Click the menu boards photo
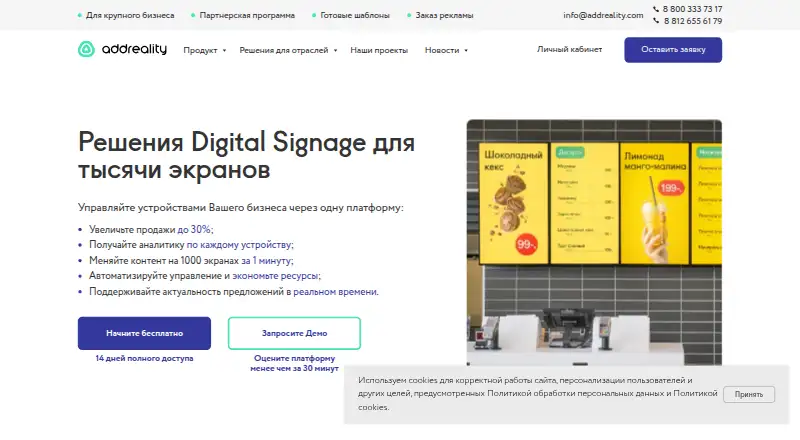 pos(594,242)
